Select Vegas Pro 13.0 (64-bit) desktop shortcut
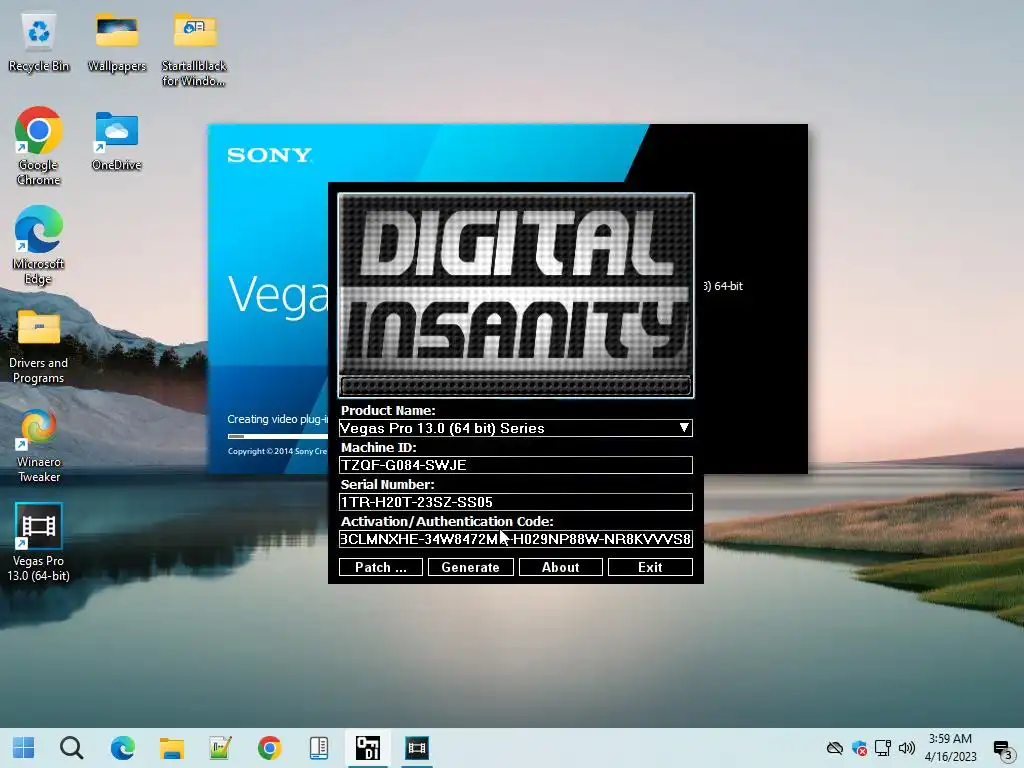Viewport: 1024px width, 768px height. click(39, 542)
